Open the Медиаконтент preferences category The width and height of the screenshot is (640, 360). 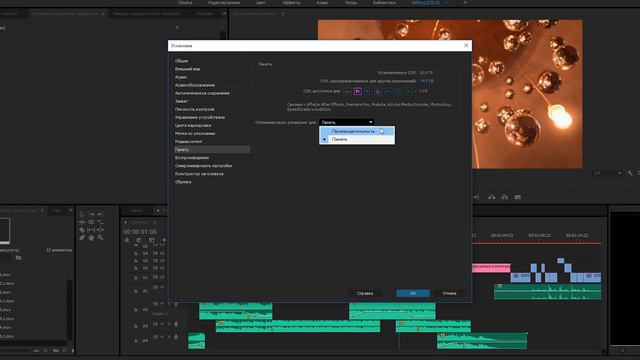(188, 142)
